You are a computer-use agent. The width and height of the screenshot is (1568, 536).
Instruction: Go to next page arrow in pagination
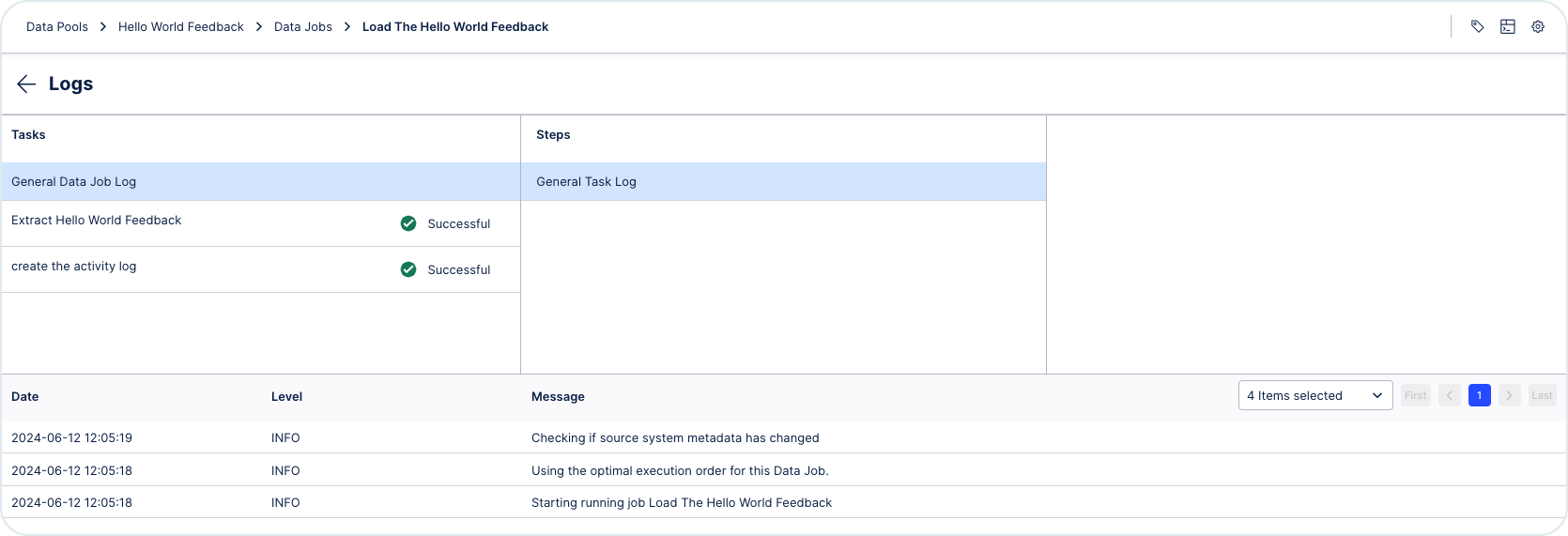[1510, 395]
